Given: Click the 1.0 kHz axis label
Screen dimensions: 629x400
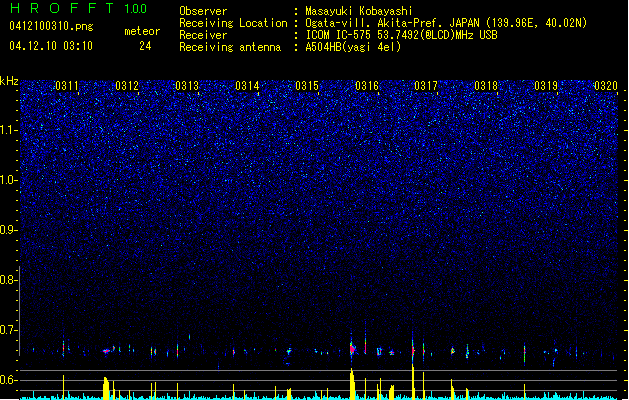Looking at the screenshot, I should tap(9, 180).
